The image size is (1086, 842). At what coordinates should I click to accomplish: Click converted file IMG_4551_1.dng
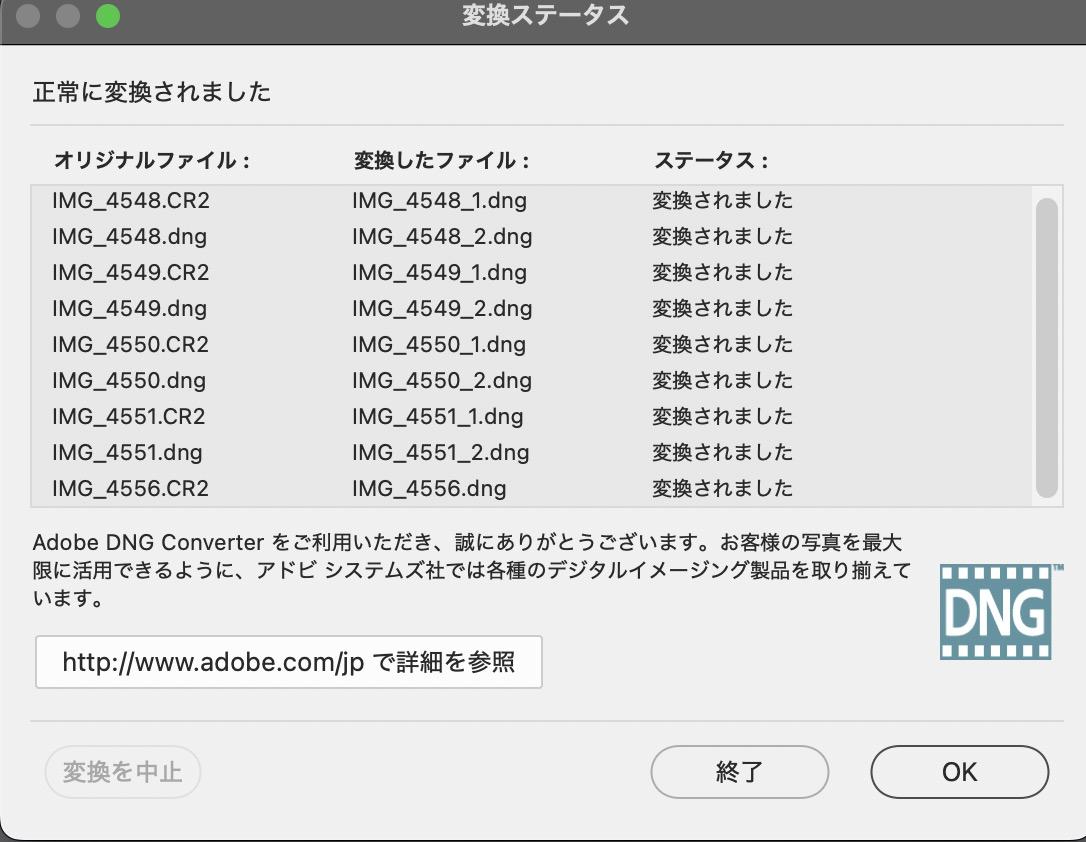pos(438,417)
